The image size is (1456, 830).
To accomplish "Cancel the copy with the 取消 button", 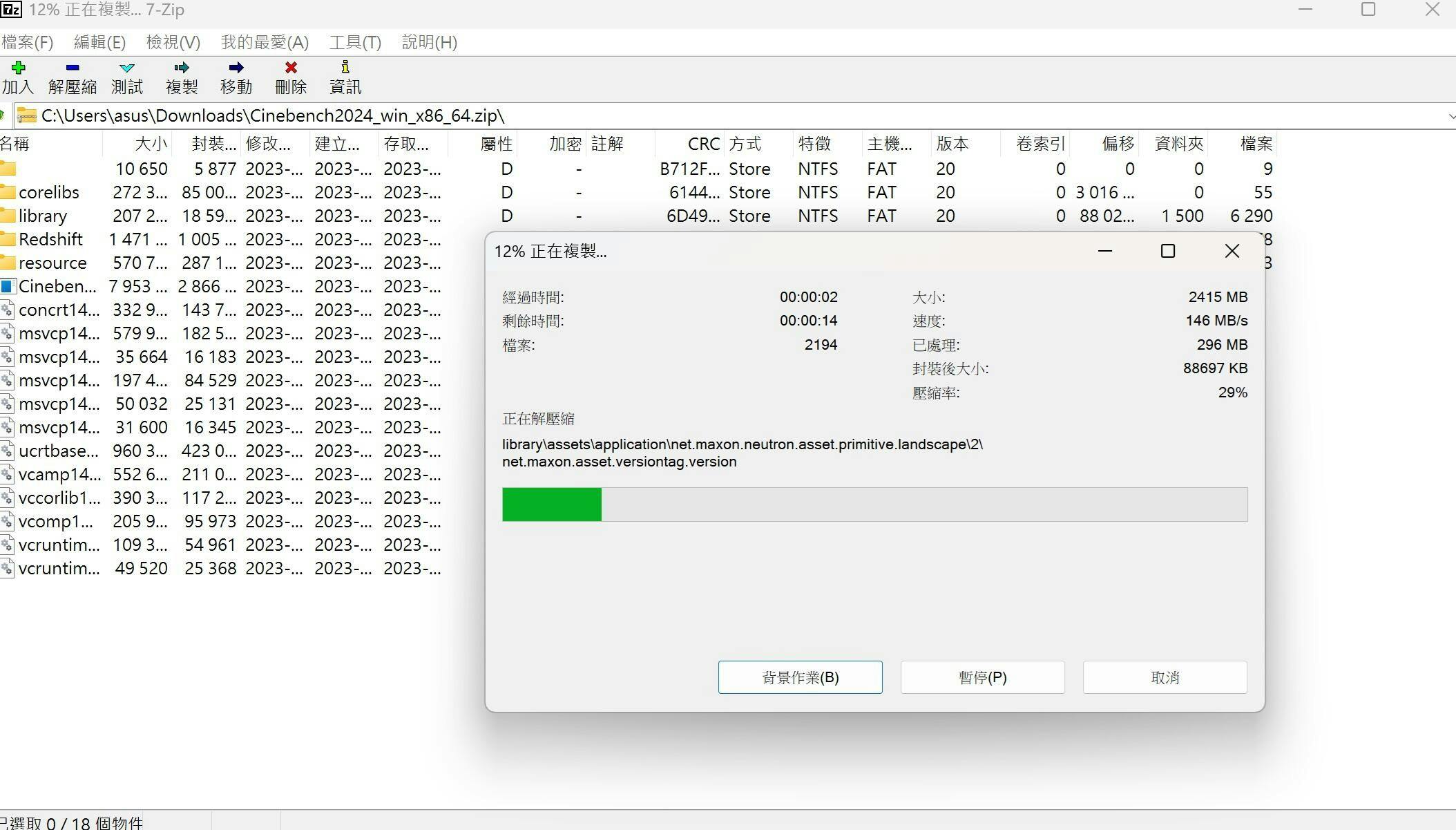I will point(1165,677).
